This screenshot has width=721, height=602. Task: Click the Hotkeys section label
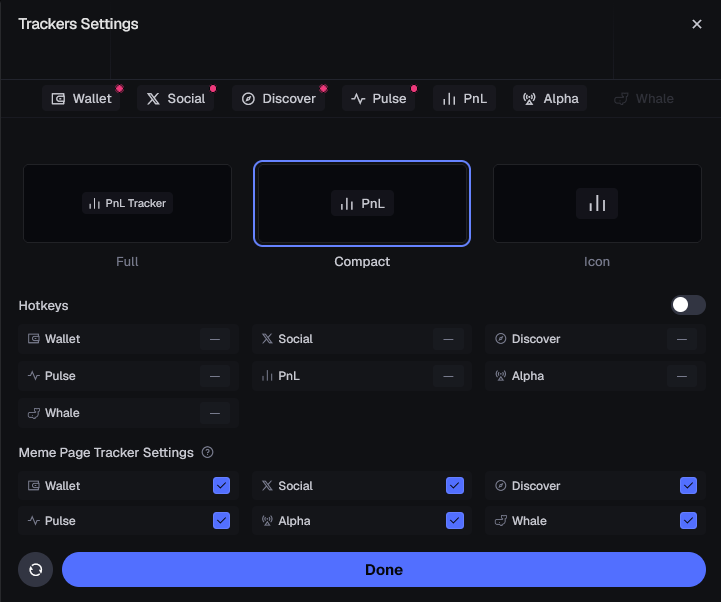[43, 306]
